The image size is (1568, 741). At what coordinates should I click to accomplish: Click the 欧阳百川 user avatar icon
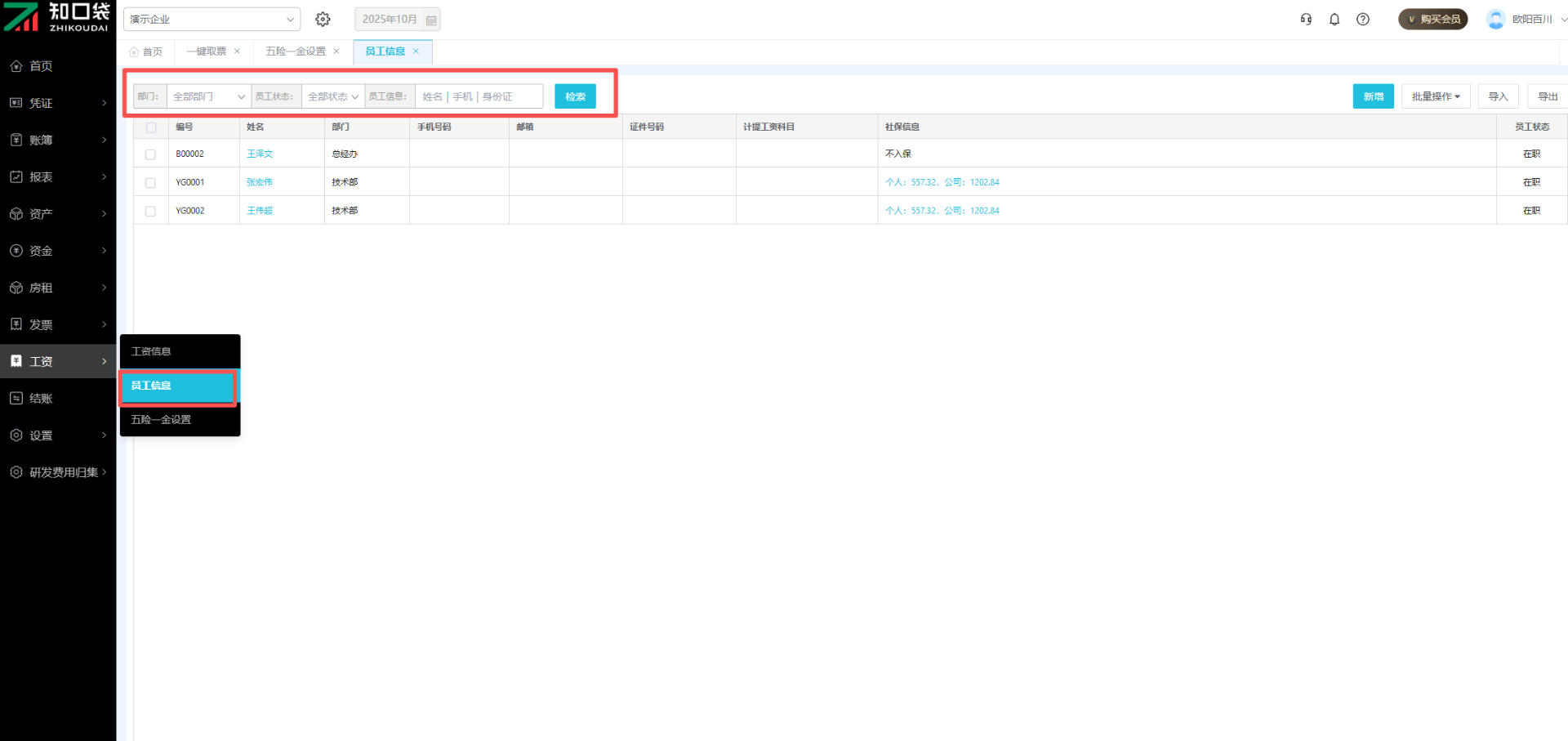click(x=1495, y=19)
